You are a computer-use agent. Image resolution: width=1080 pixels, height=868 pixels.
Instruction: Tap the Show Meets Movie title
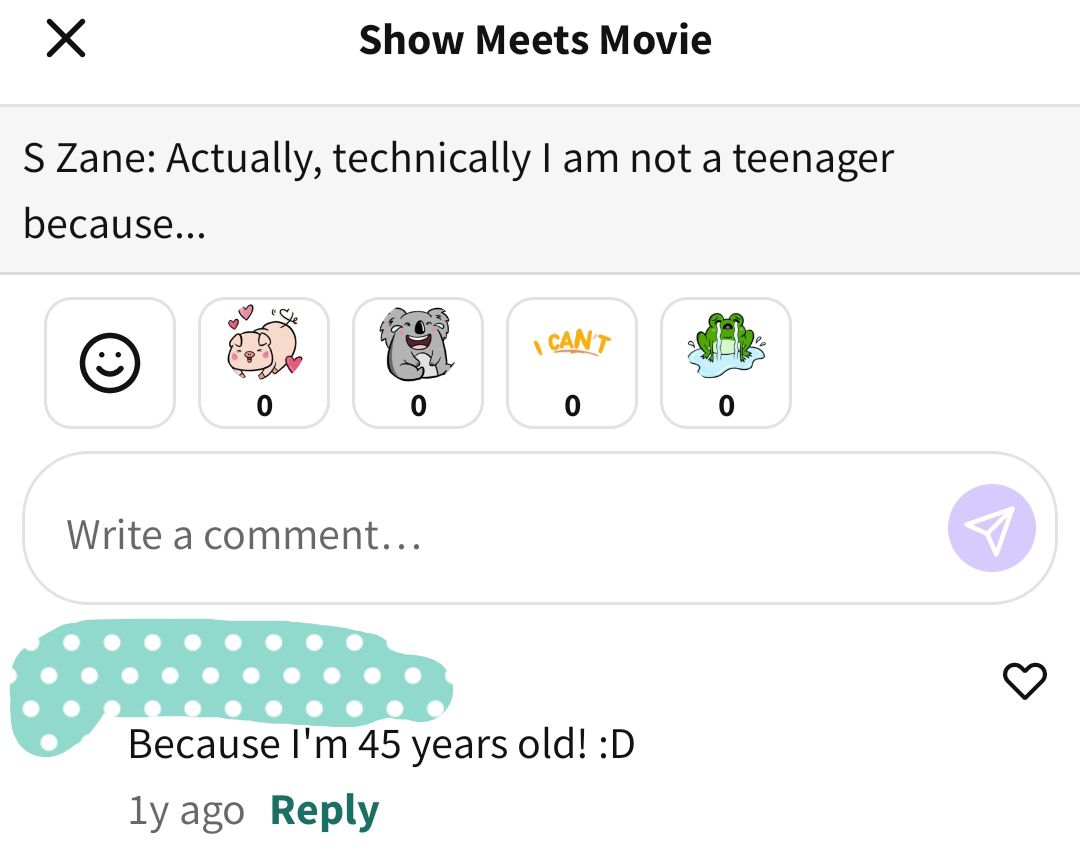tap(535, 39)
